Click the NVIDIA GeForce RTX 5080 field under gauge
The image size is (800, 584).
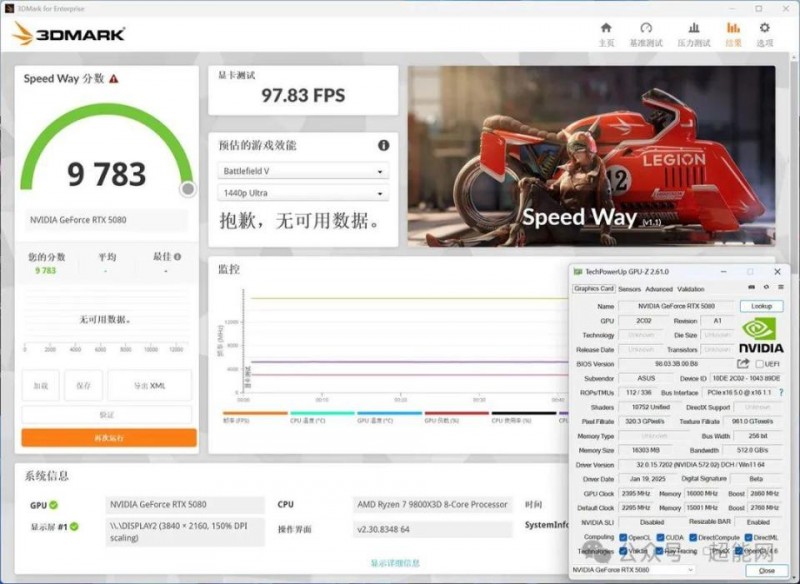106,220
